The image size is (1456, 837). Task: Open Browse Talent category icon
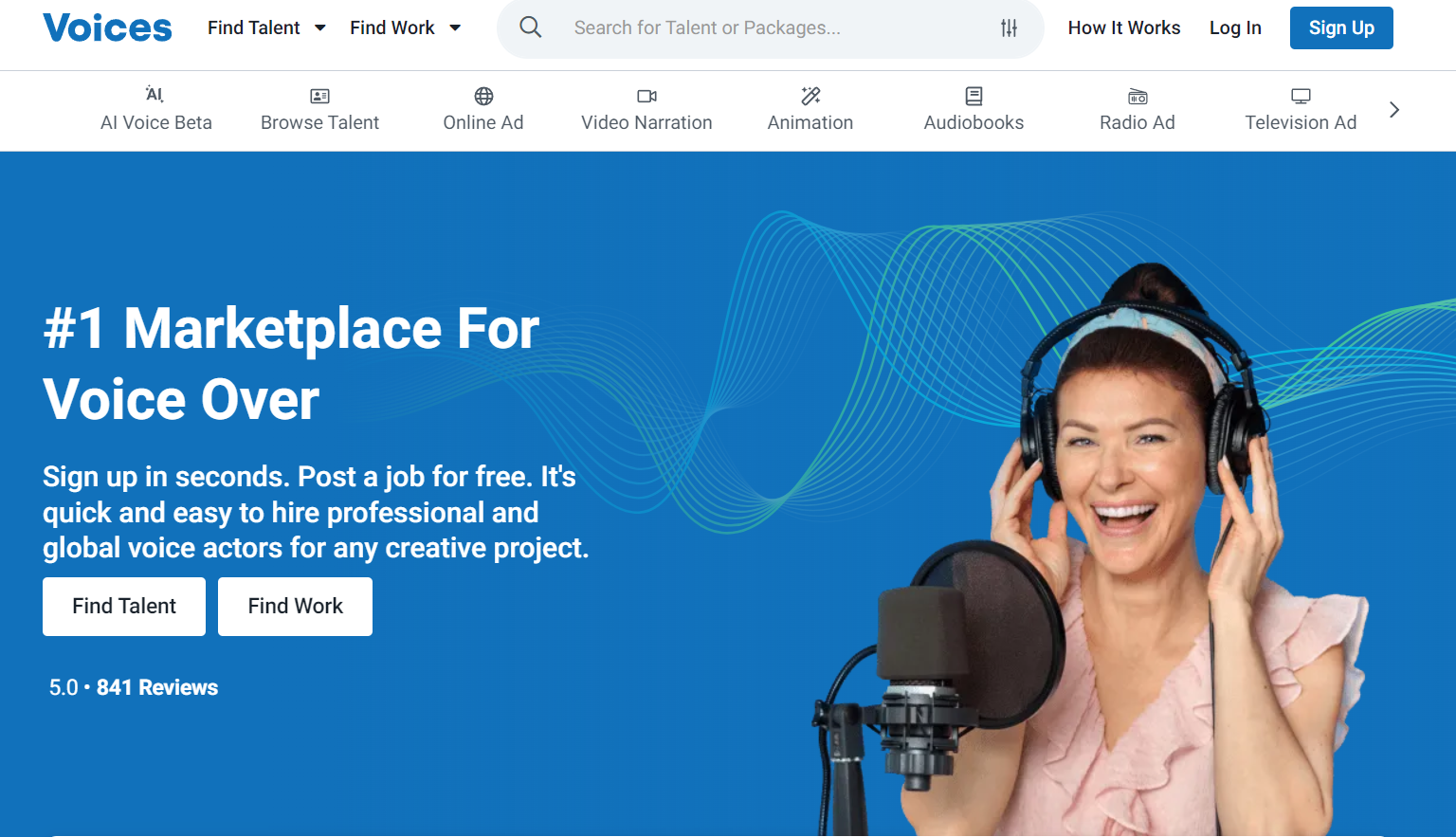[x=319, y=96]
